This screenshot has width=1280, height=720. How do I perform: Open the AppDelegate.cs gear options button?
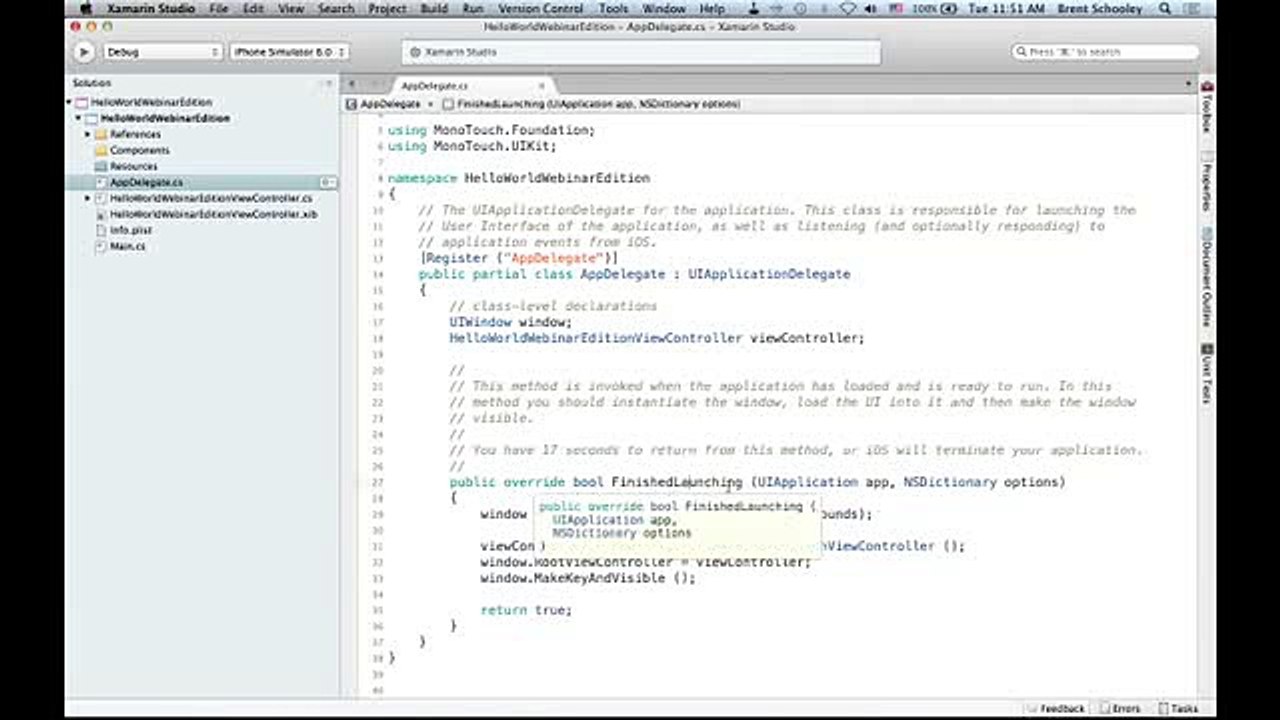pyautogui.click(x=327, y=182)
